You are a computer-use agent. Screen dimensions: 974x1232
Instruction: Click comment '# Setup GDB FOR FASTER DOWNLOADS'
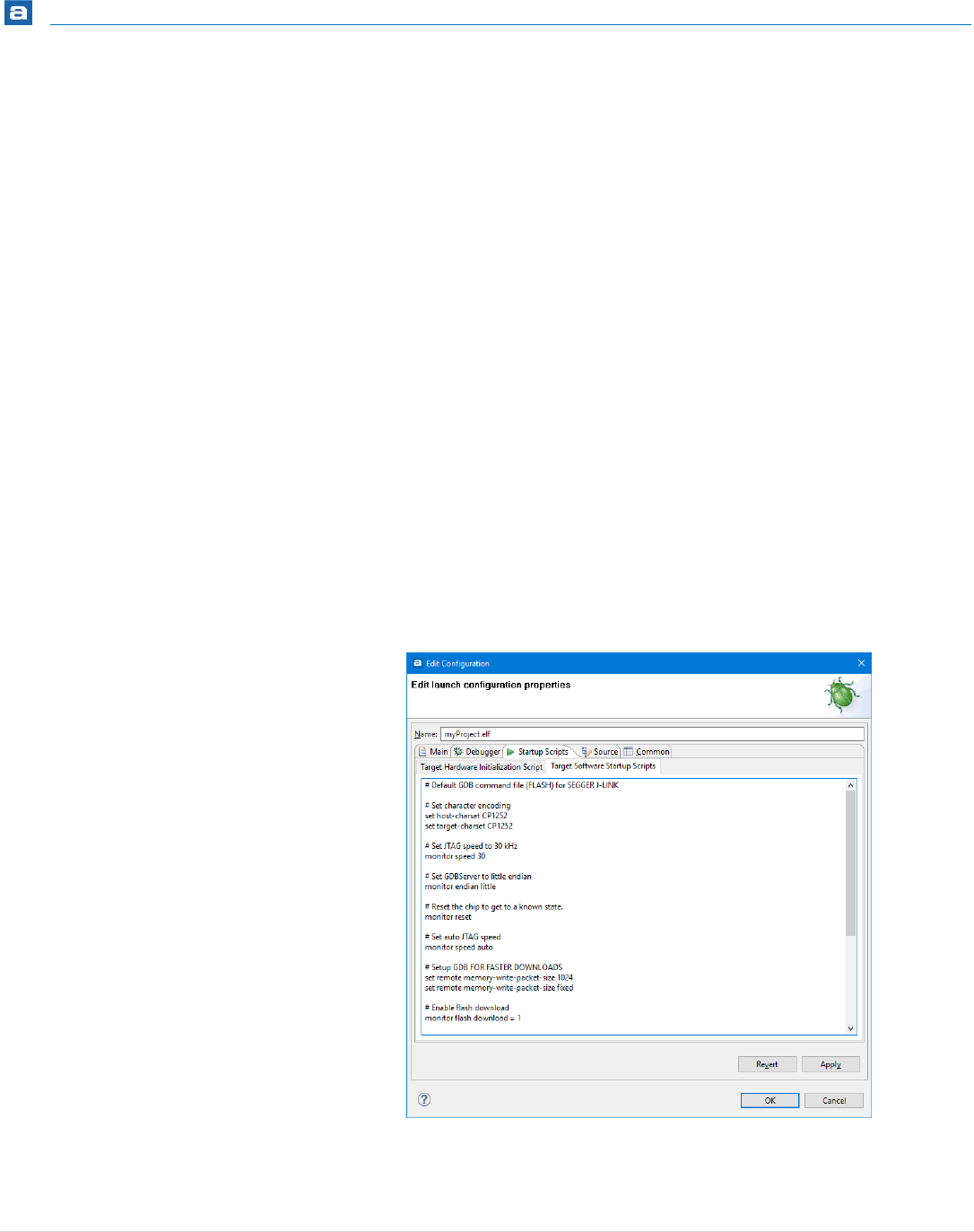(x=493, y=967)
